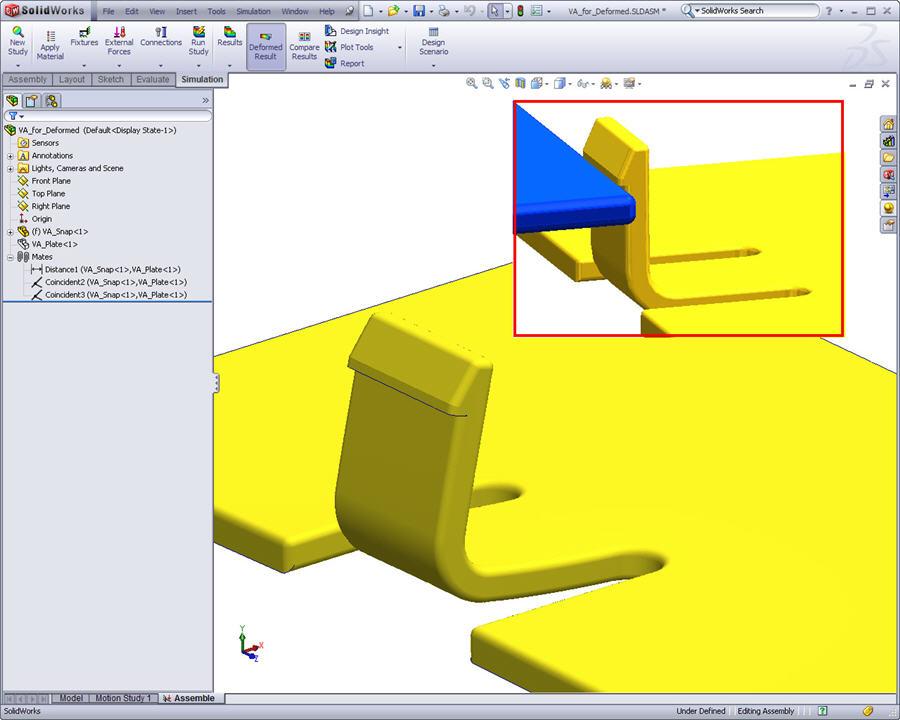Select Front Plane in the tree
Screen dimensions: 900x720
pos(44,181)
